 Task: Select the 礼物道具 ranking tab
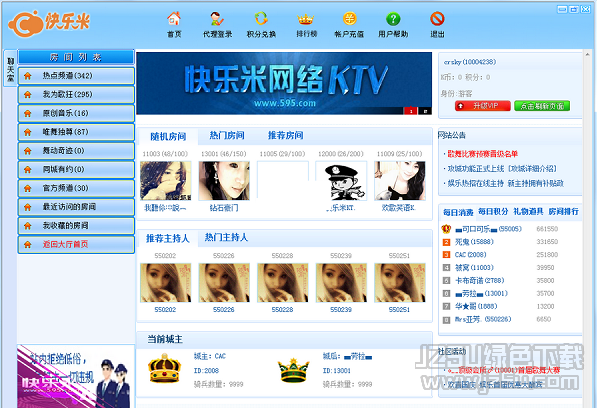tap(528, 212)
